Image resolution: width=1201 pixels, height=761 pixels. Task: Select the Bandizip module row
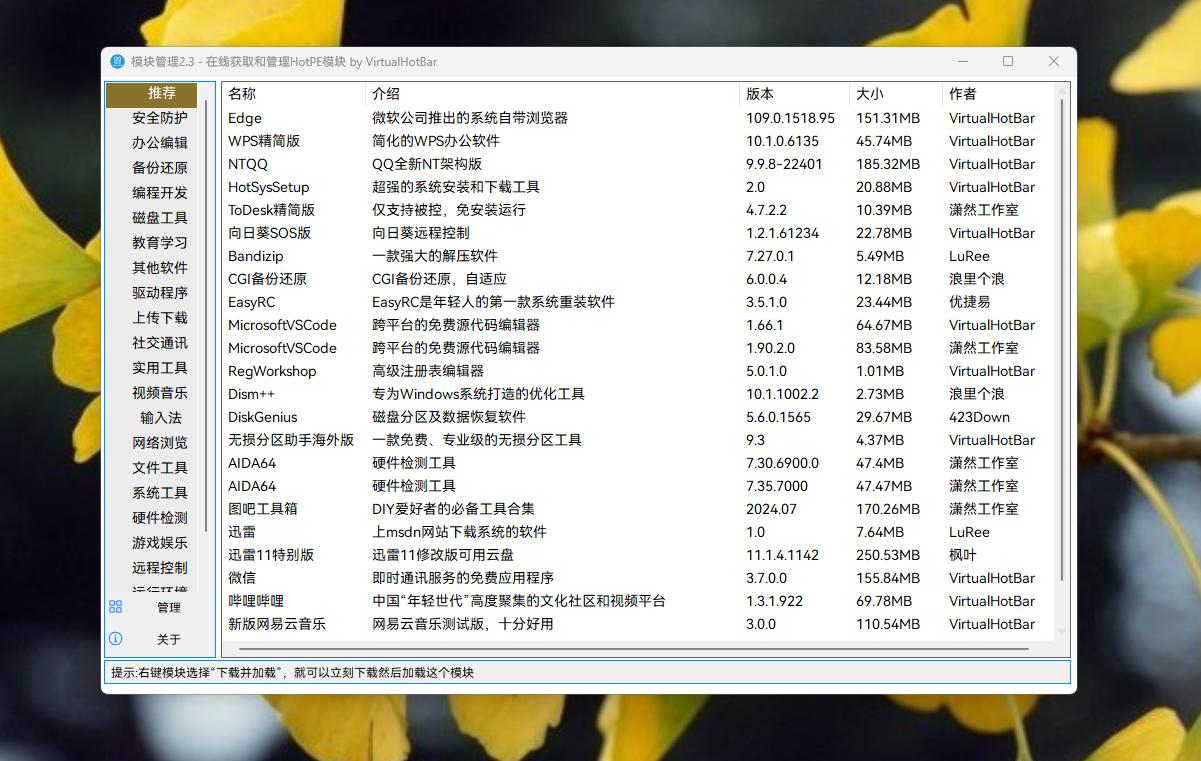(x=638, y=256)
